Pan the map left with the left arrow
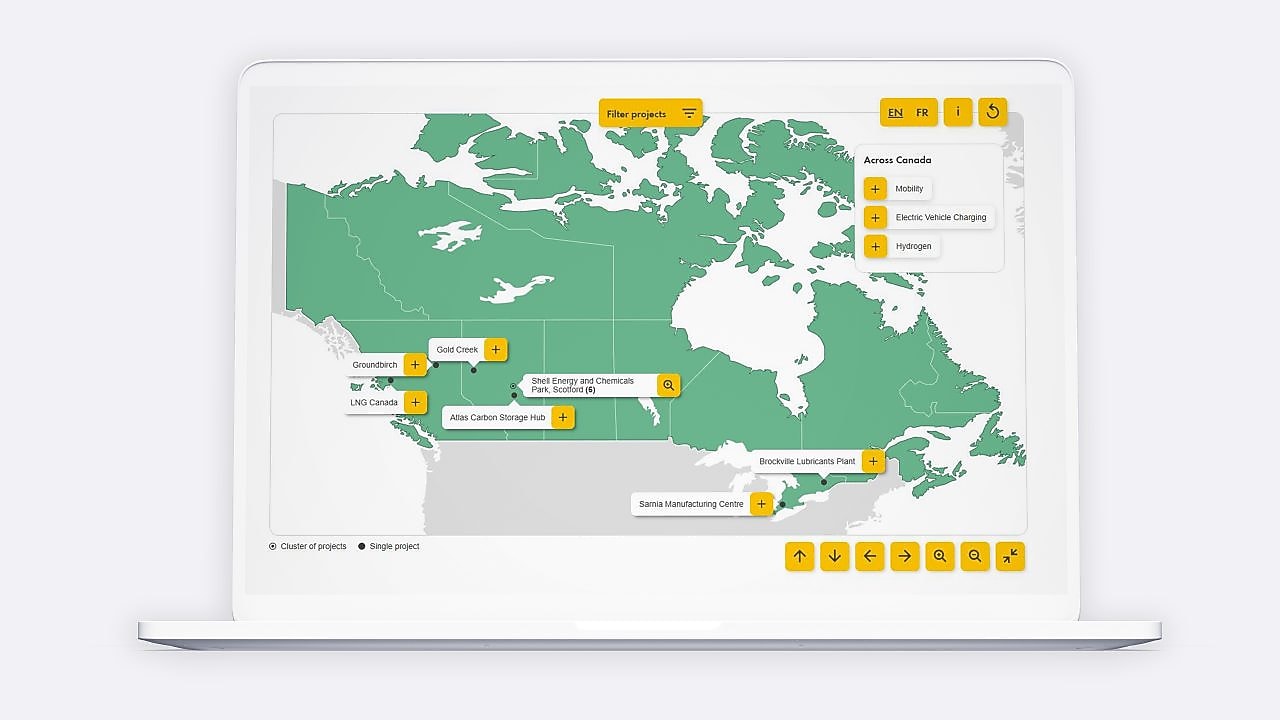This screenshot has height=720, width=1280. pos(869,555)
